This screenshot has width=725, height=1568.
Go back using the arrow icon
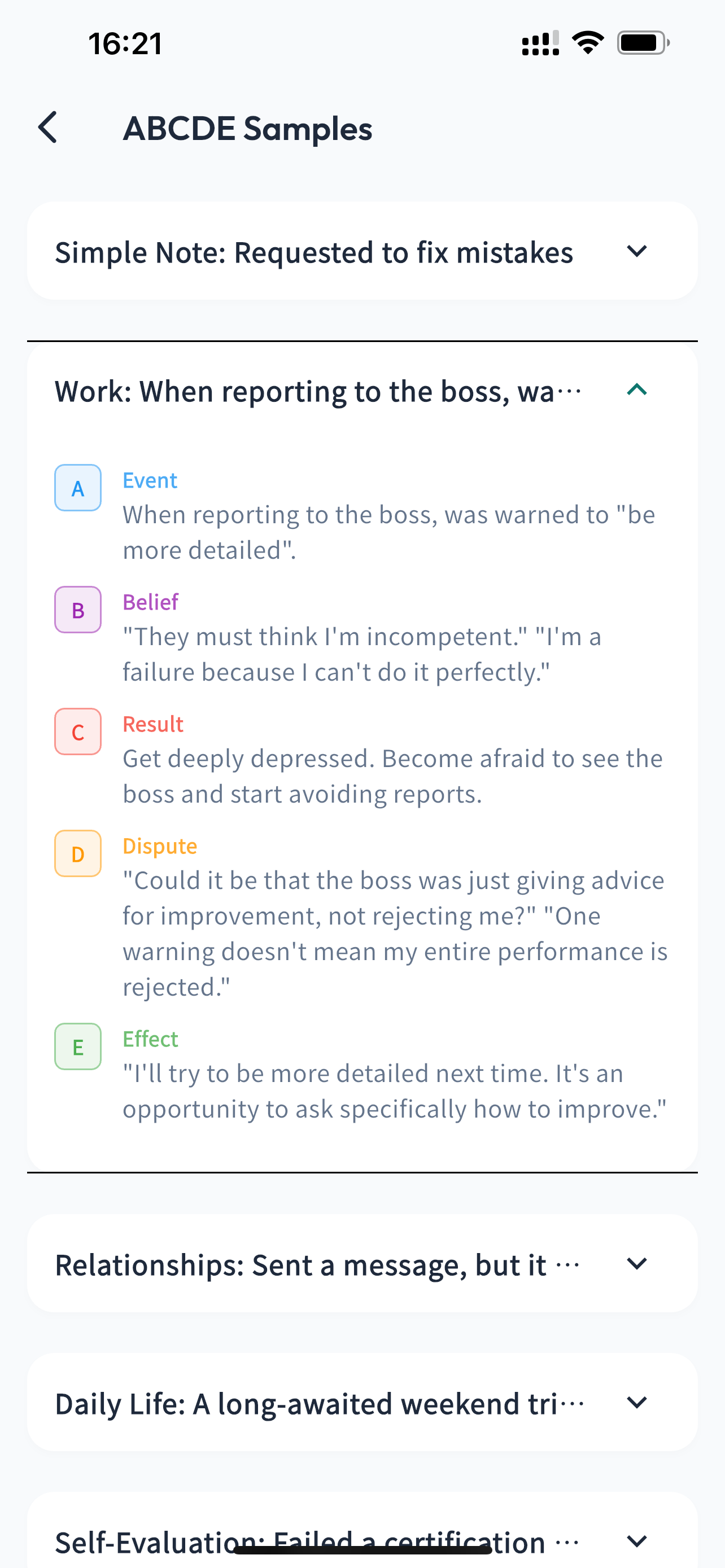47,128
